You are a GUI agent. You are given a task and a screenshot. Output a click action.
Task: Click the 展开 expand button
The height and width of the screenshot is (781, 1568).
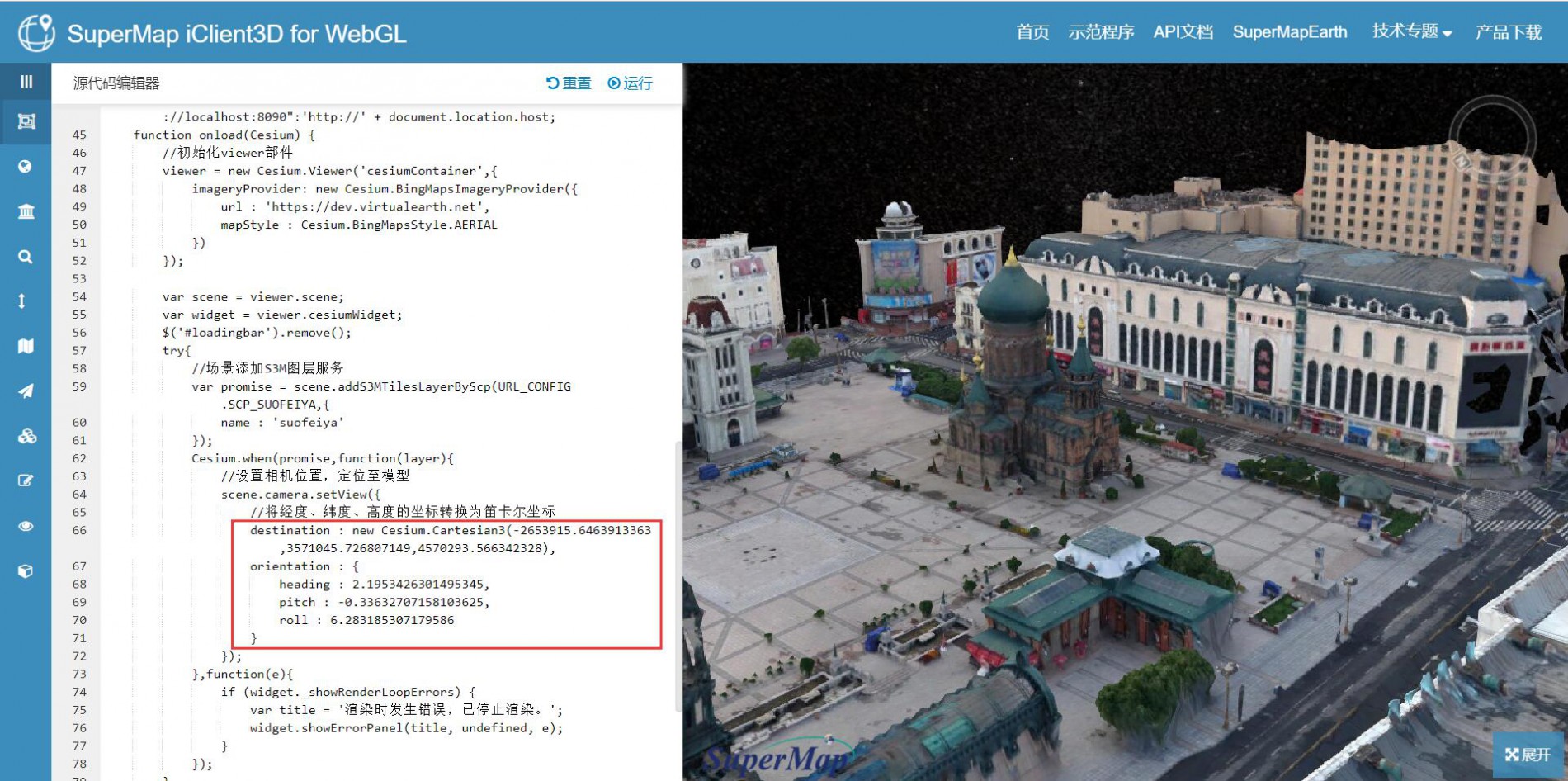(1528, 755)
